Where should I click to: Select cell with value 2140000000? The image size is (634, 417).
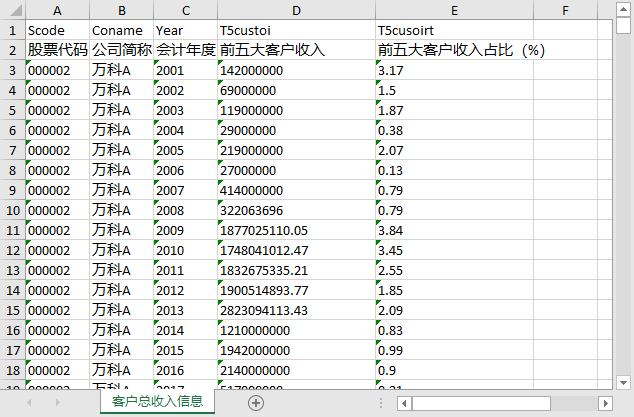pos(296,370)
